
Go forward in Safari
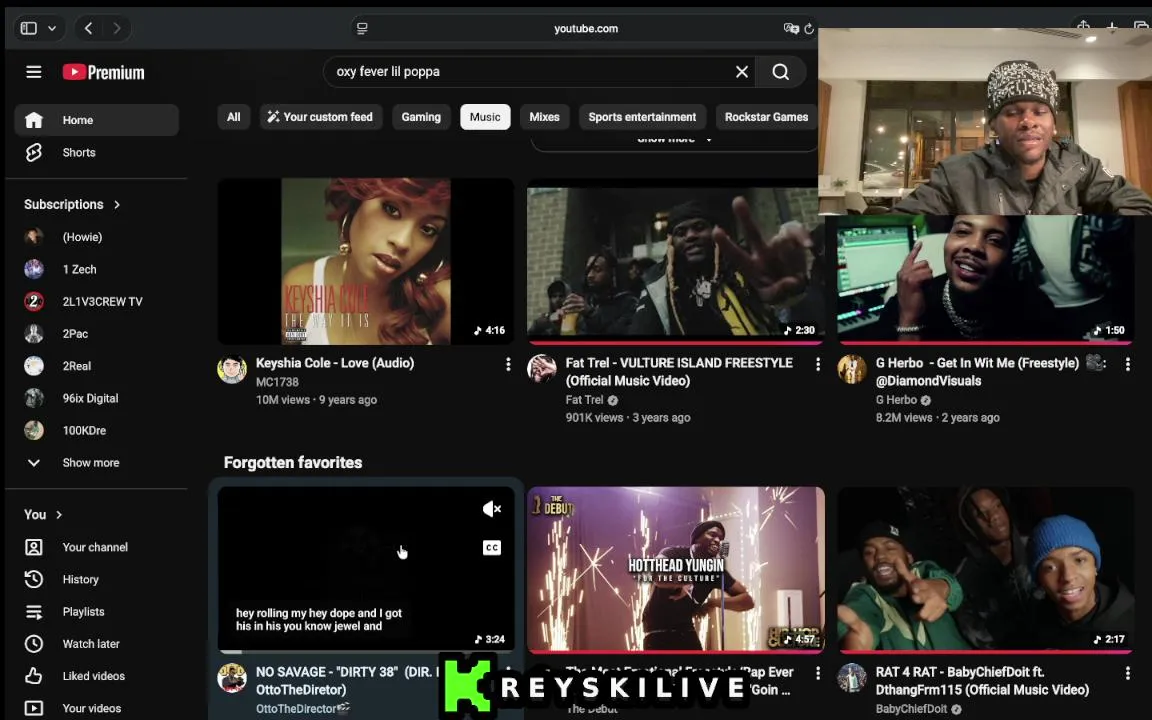(117, 28)
